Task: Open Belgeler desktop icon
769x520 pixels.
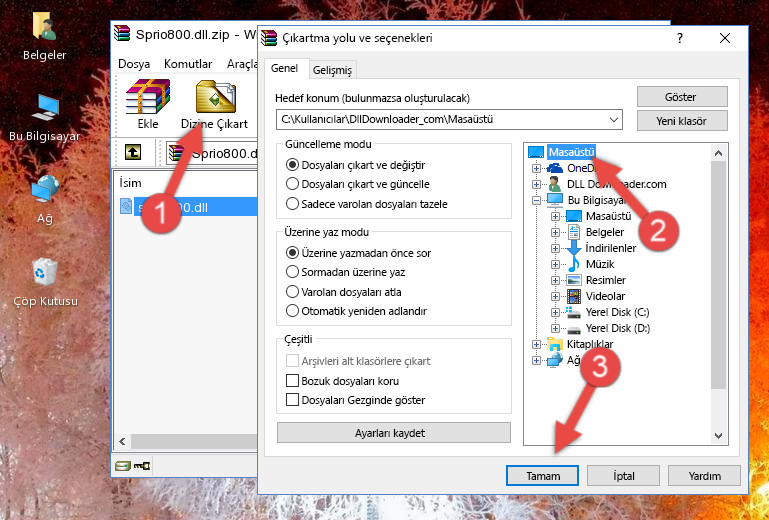Action: click(x=45, y=36)
